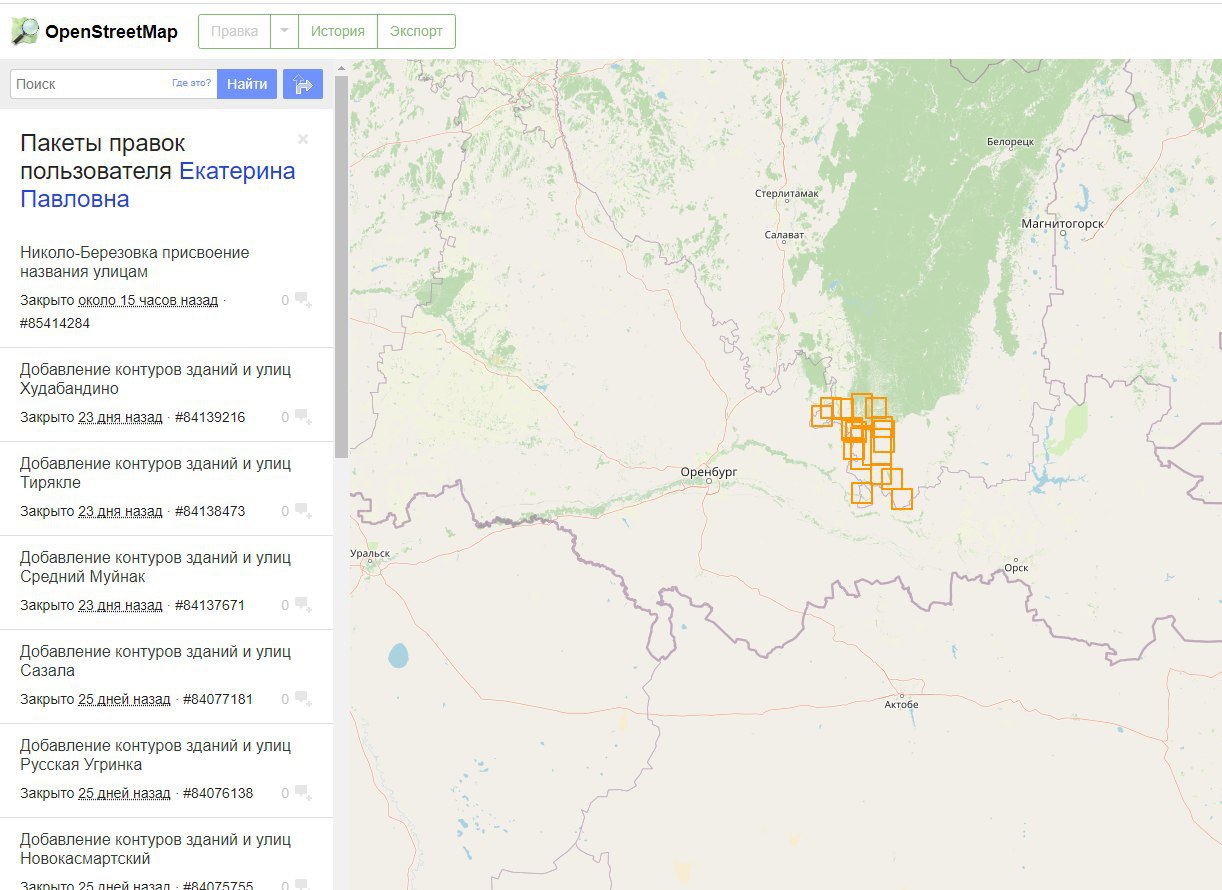
Task: Click '23 дня назад' timestamp for Худабандино
Action: coord(120,417)
